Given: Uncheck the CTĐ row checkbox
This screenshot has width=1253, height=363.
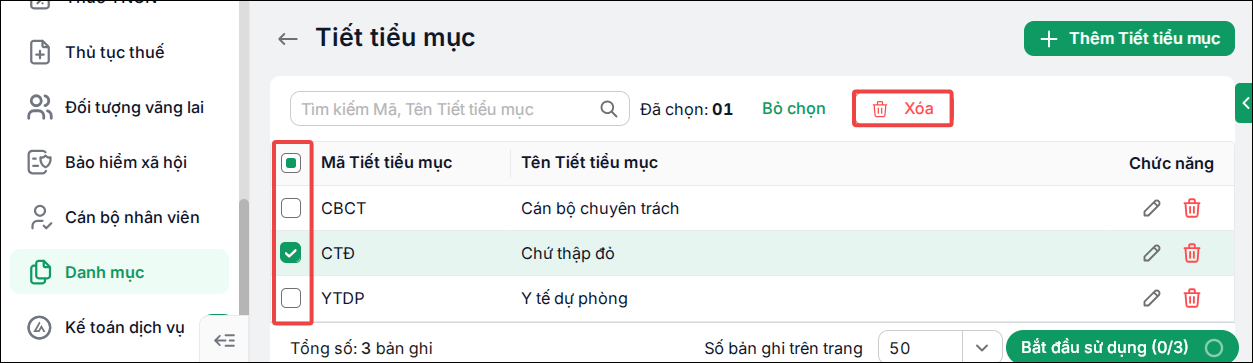Looking at the screenshot, I should tap(291, 253).
